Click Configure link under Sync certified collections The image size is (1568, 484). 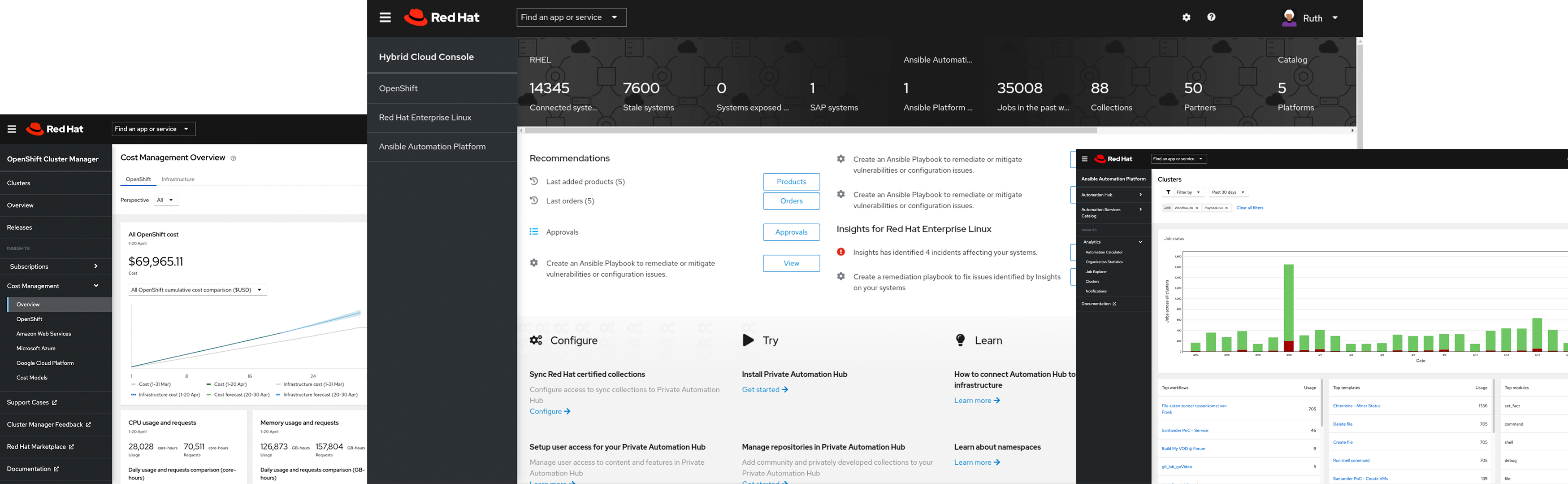coord(550,411)
